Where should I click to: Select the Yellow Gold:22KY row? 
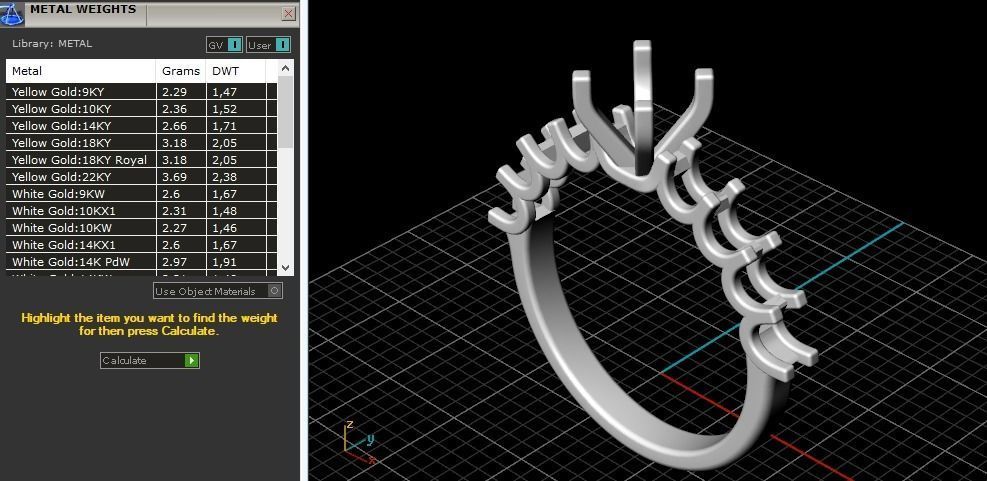(142, 177)
